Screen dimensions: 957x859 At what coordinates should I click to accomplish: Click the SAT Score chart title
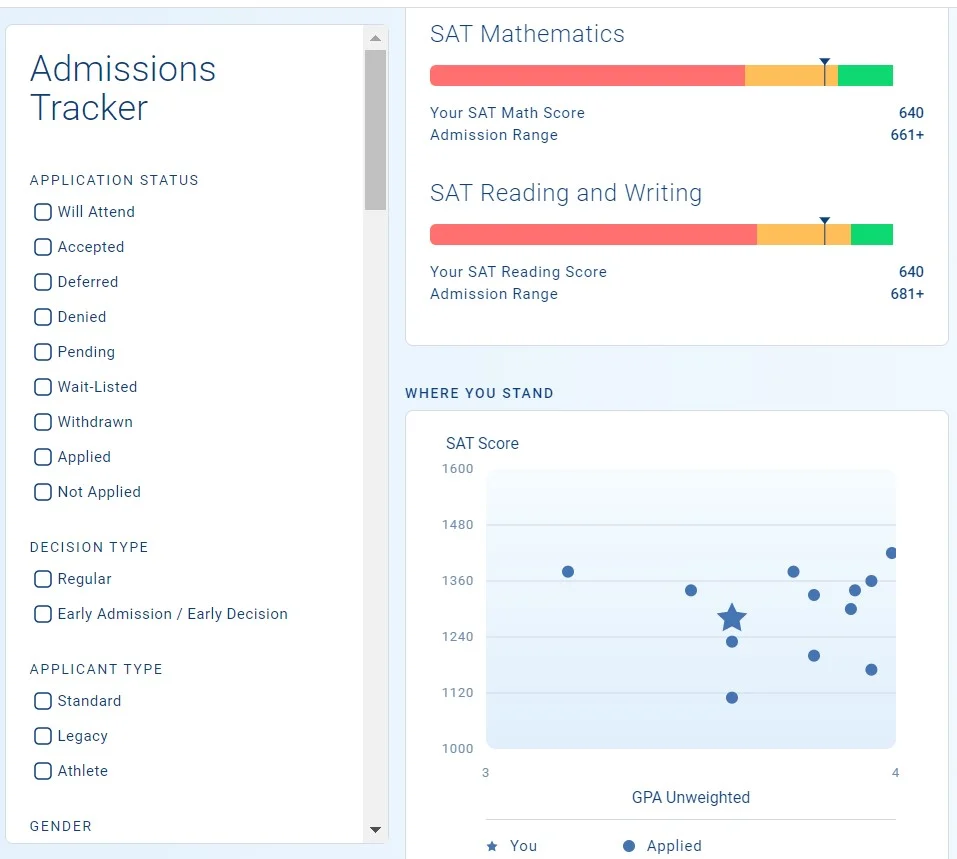(x=482, y=443)
